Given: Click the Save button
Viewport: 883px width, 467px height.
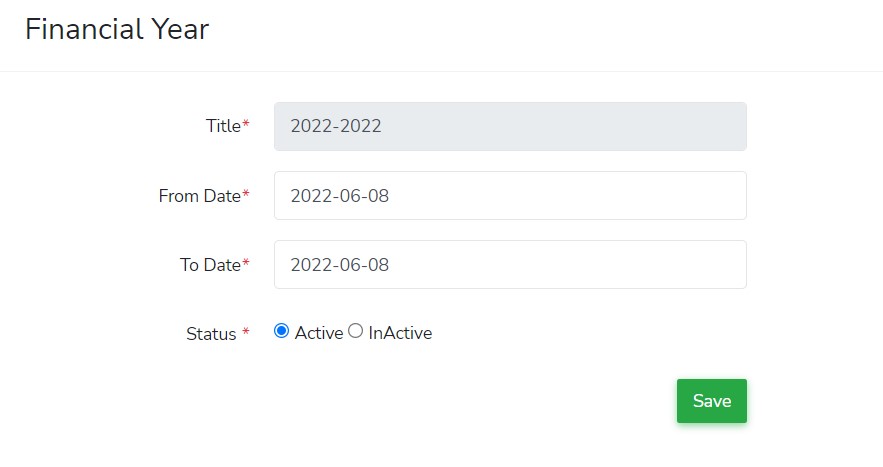Looking at the screenshot, I should pyautogui.click(x=711, y=401).
